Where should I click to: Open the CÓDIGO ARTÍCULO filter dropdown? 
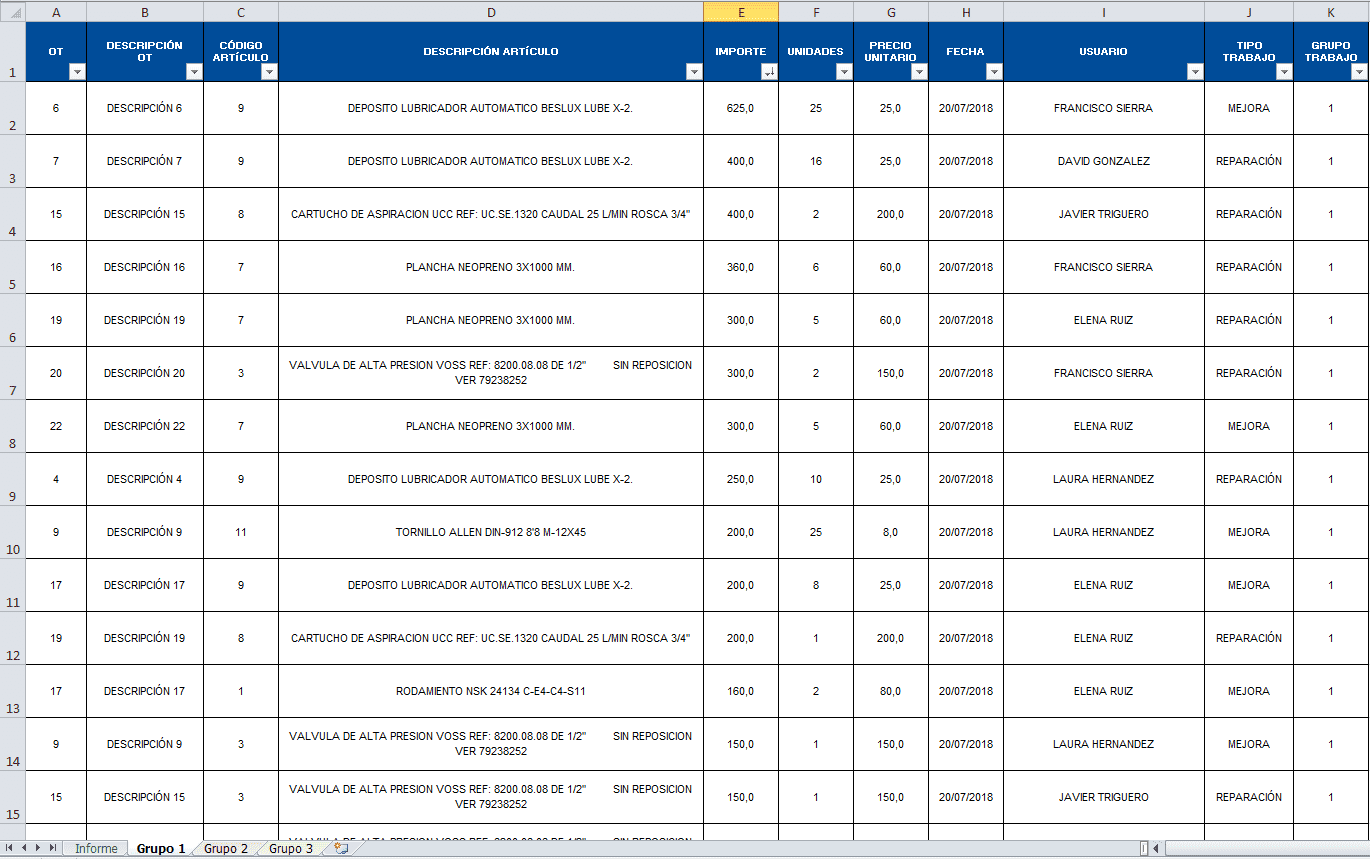(x=269, y=72)
